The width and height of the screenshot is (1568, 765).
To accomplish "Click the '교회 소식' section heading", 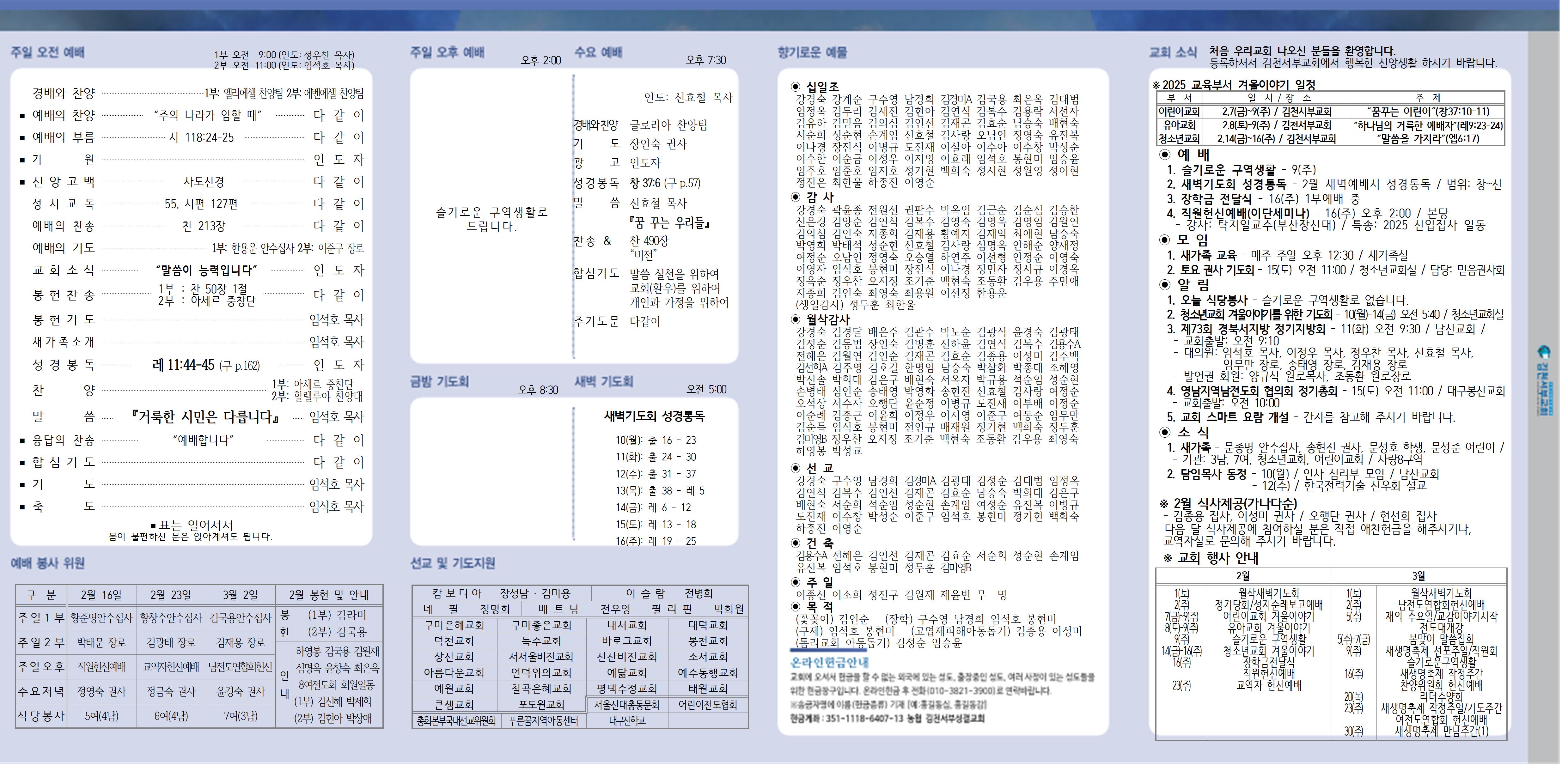I will click(x=1173, y=52).
